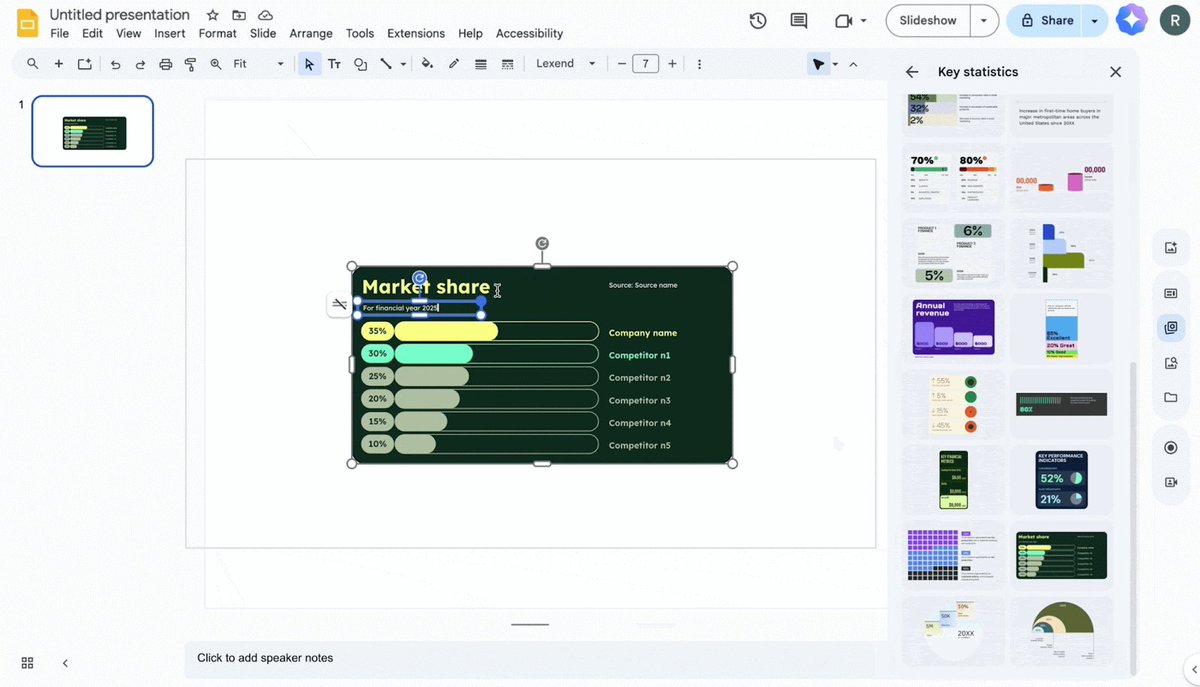Activate the Paint format tool
This screenshot has height=687, width=1200.
pyautogui.click(x=190, y=63)
